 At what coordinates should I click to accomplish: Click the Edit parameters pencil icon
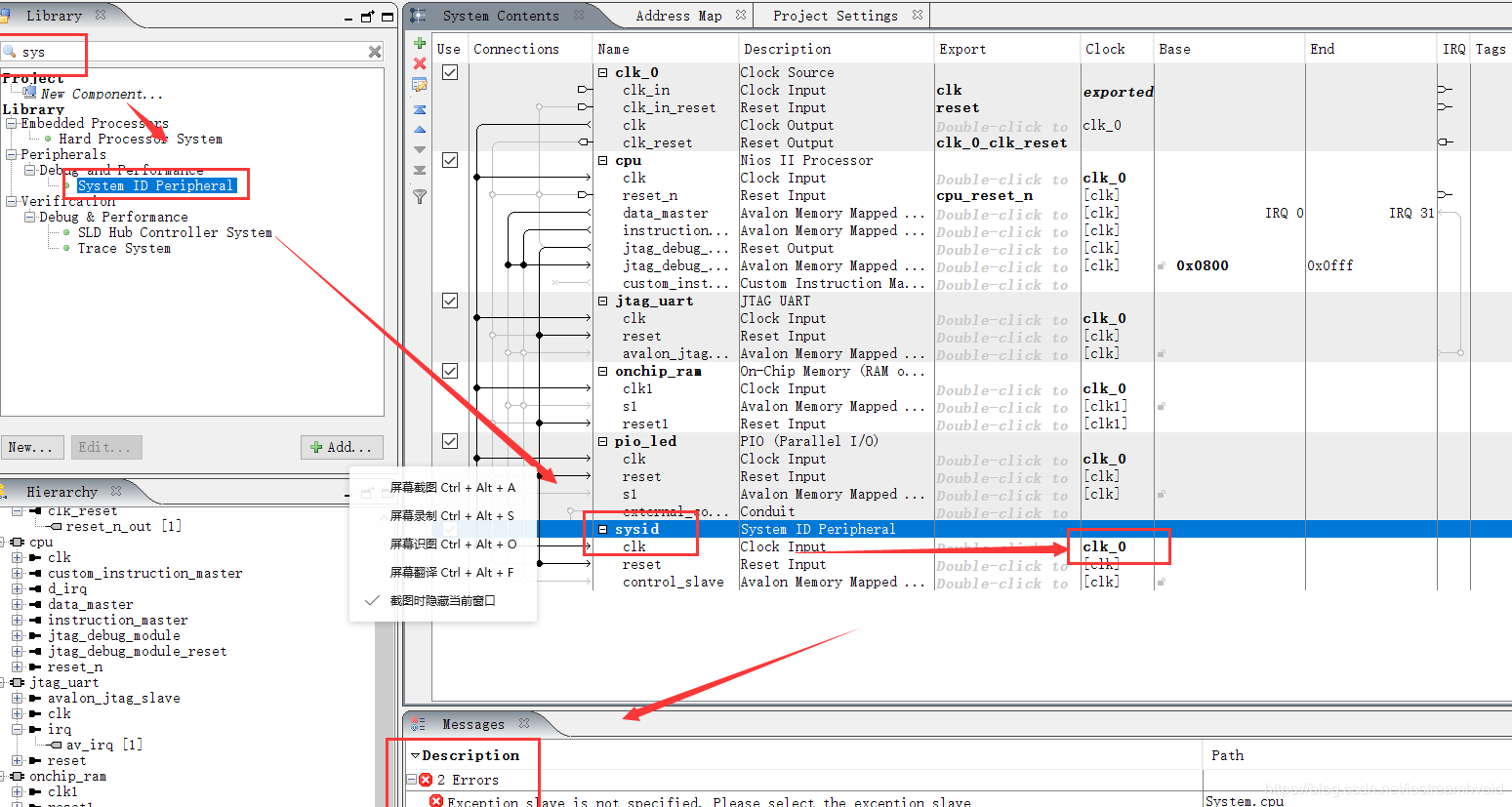[420, 85]
